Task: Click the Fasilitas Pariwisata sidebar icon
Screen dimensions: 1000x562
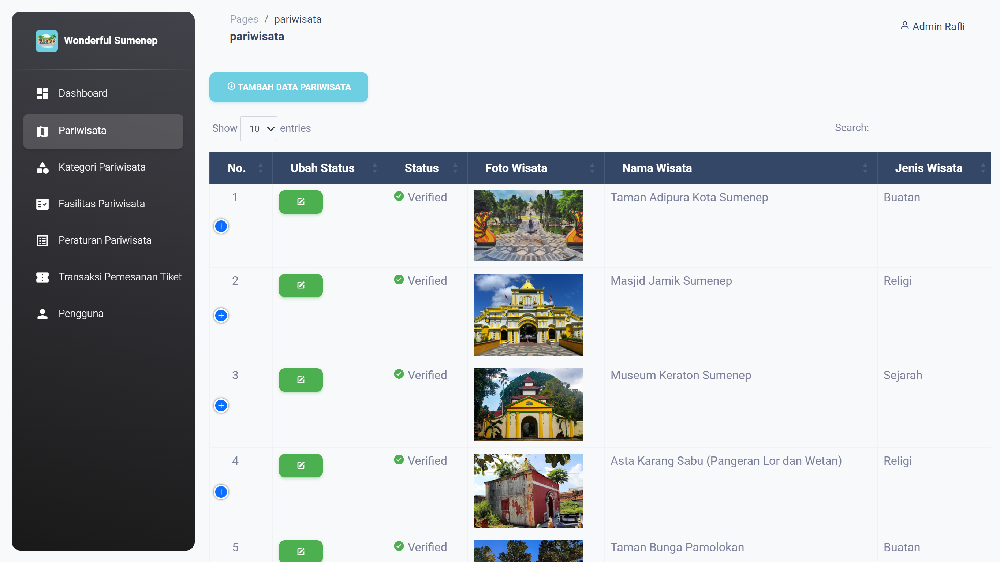Action: 42,204
